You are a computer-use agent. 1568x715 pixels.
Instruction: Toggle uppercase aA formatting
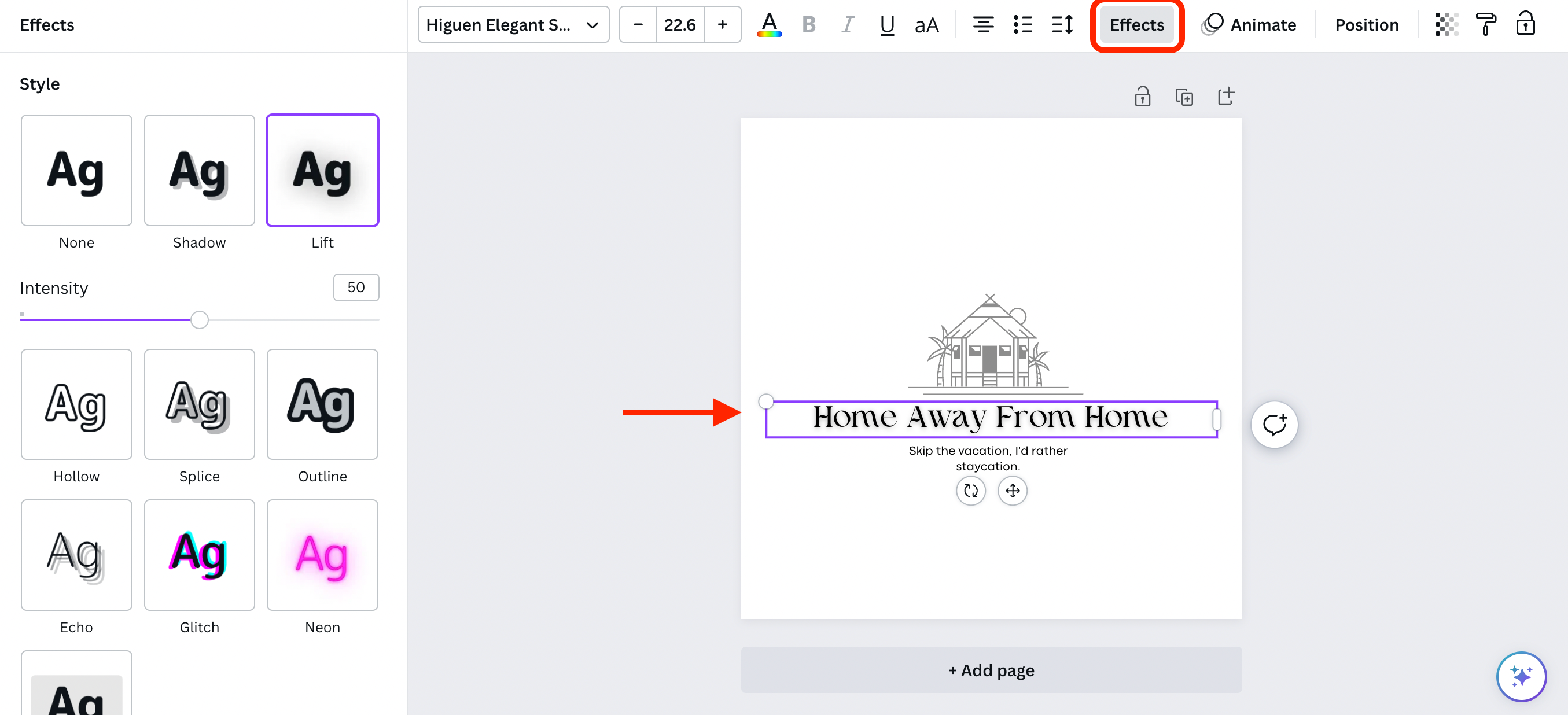tap(926, 24)
